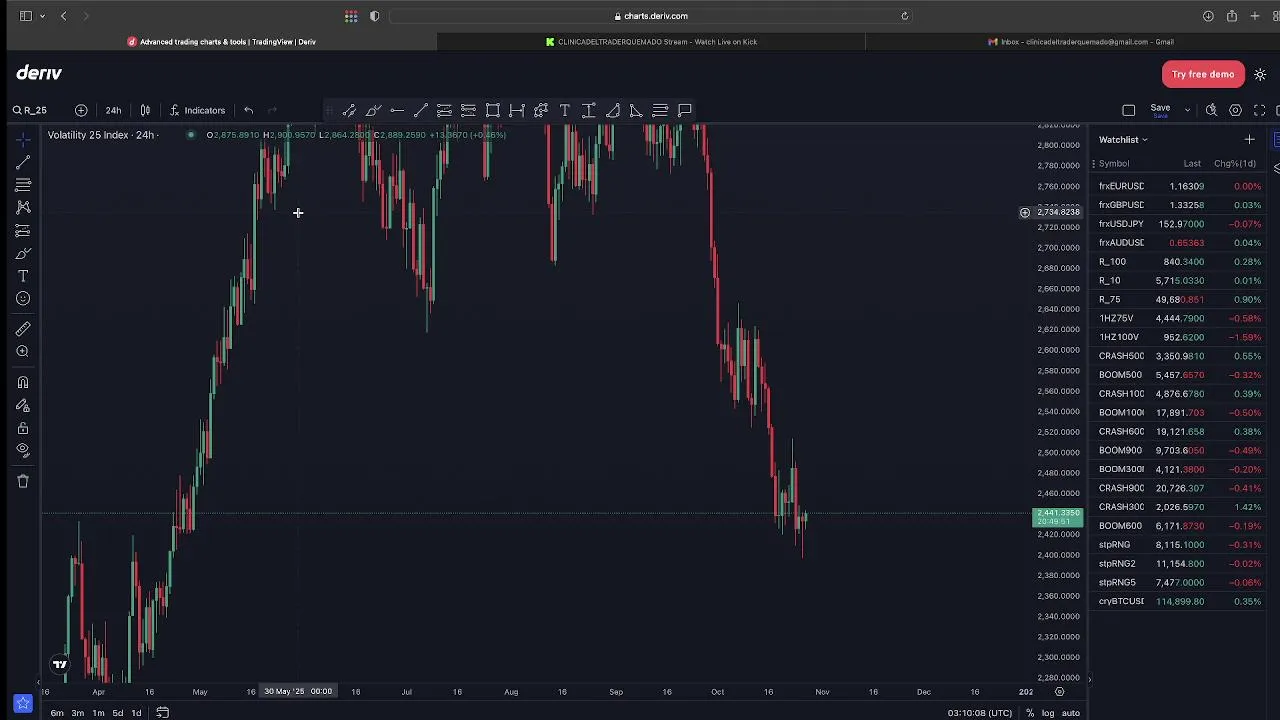The image size is (1280, 720).
Task: Open the candlestick chart type menu
Action: pyautogui.click(x=145, y=110)
